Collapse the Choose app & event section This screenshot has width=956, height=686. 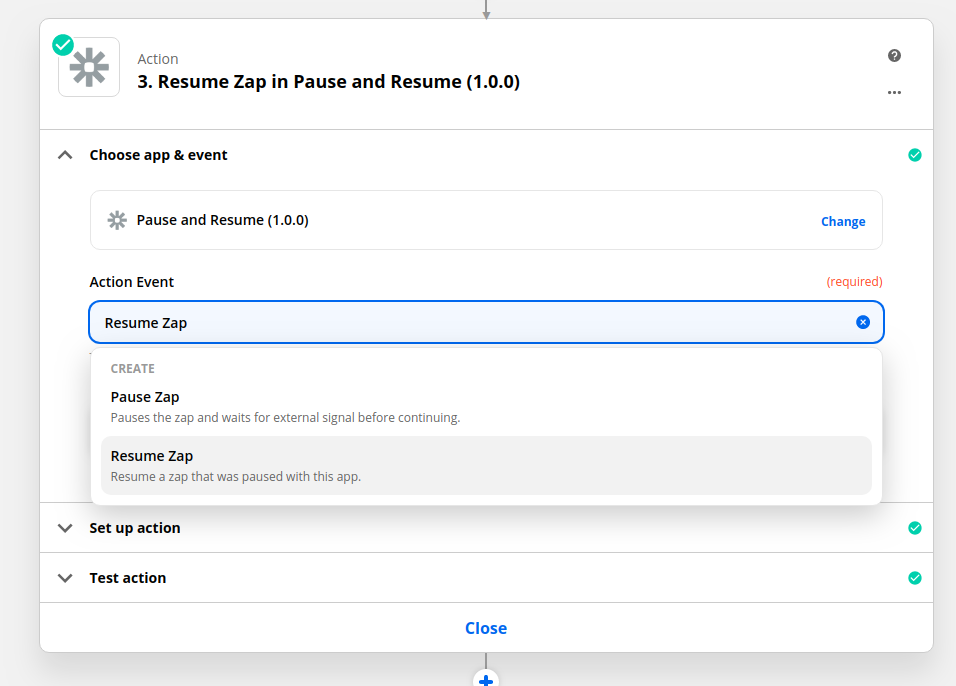(66, 155)
